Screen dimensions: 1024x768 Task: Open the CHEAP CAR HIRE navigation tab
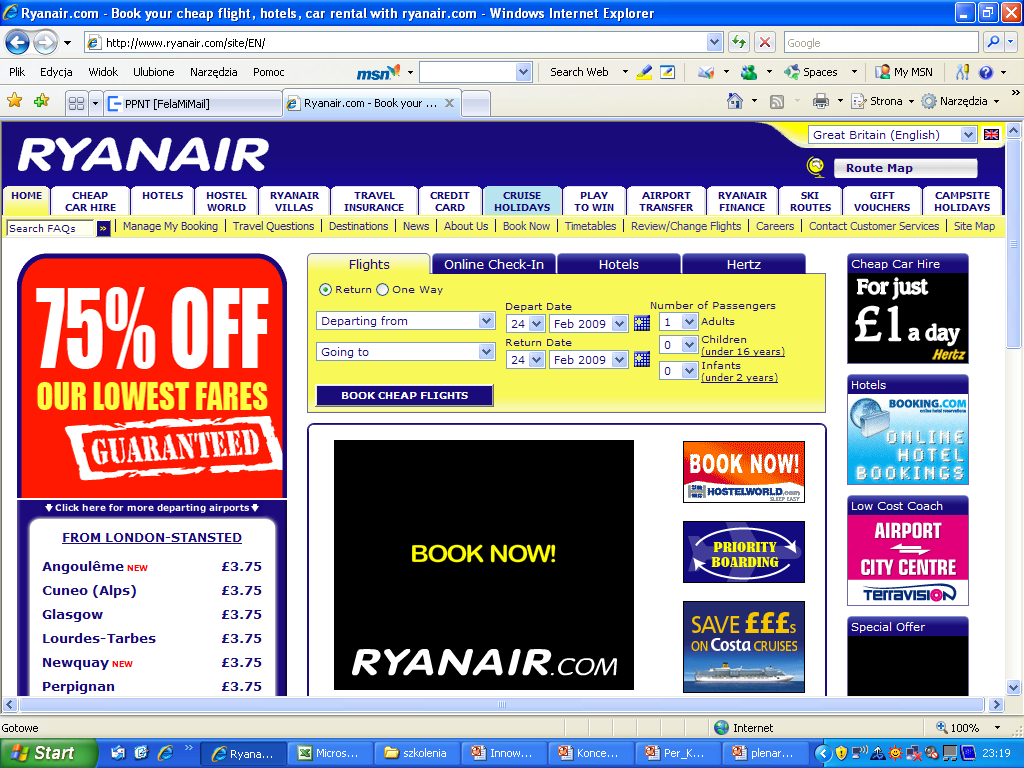tap(90, 201)
